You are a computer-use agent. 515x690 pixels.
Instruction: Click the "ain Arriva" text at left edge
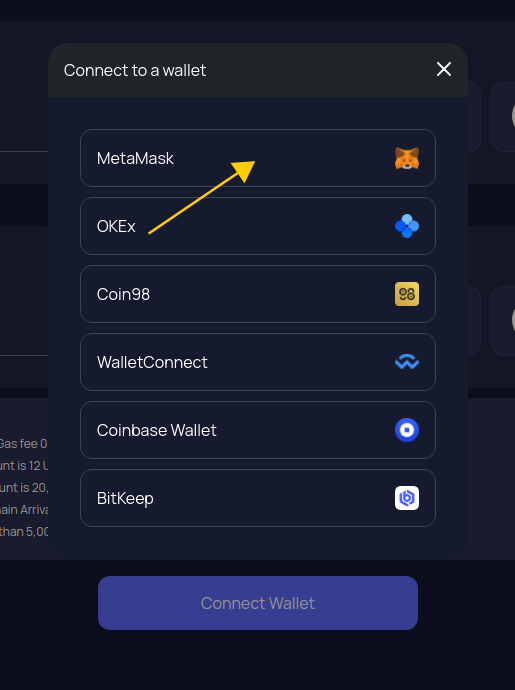point(23,510)
